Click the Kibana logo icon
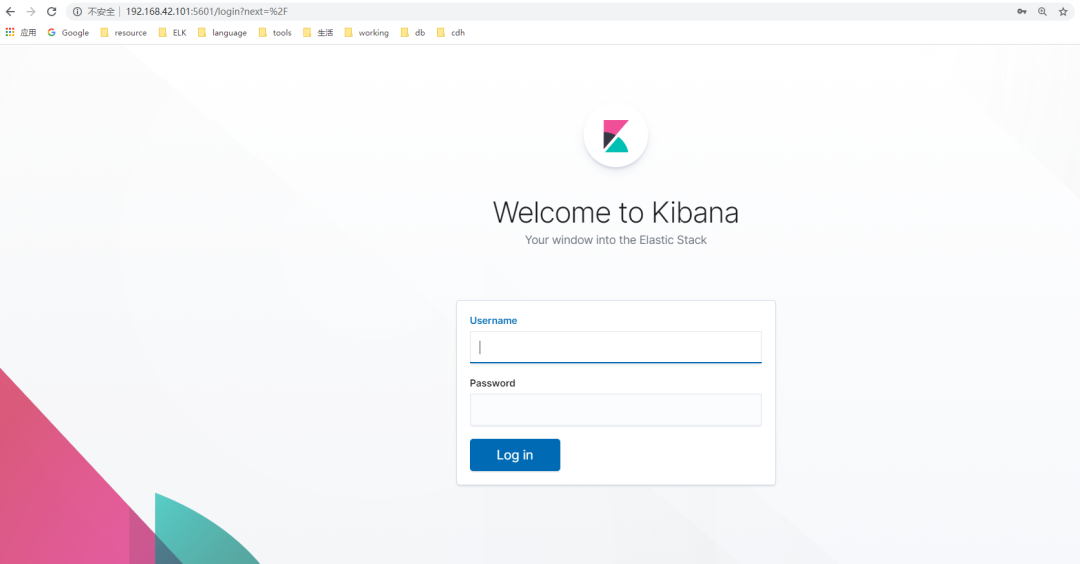 [616, 136]
